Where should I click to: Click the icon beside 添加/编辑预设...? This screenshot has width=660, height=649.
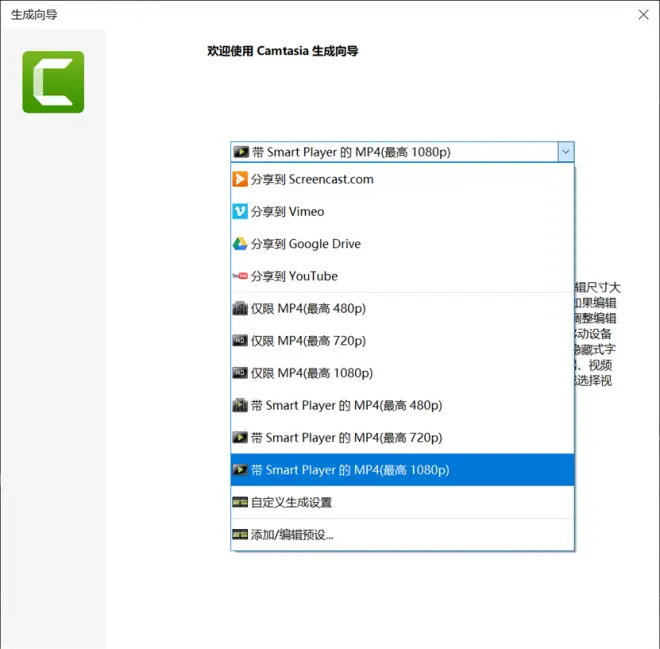click(240, 535)
